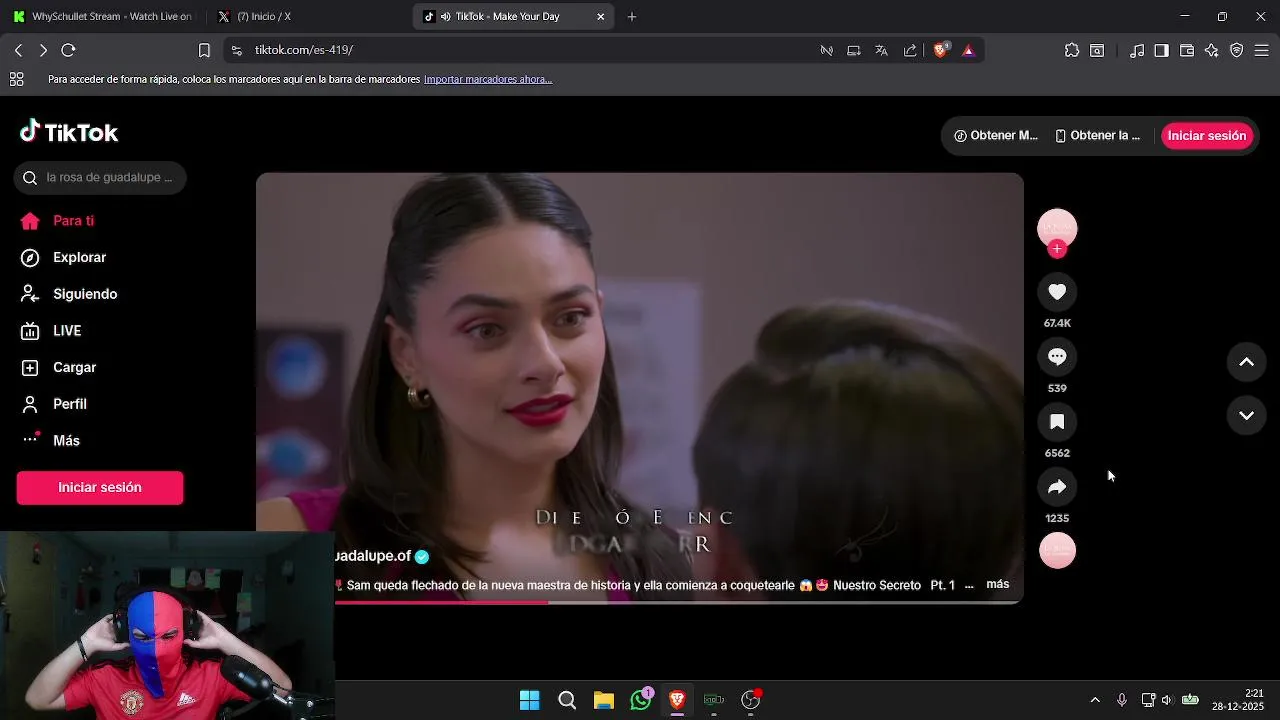Open the taskbar volume control
Screen dimensions: 1280x720
coord(1166,700)
